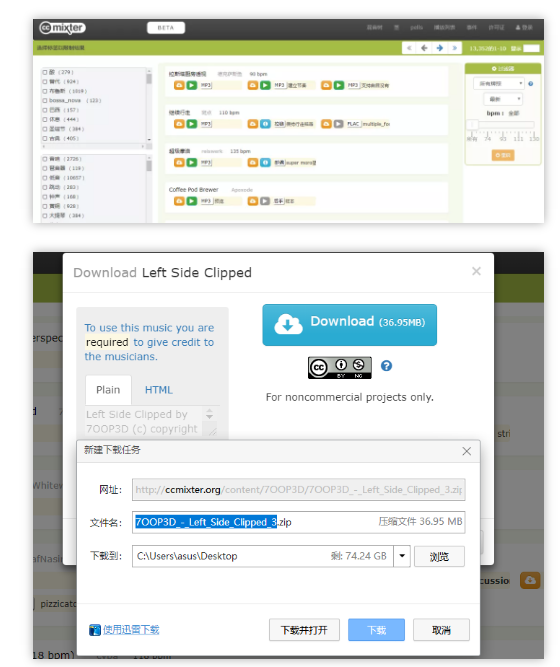Switch to the Plain attribution tab
Screen dimensions: 560x667
pos(108,390)
